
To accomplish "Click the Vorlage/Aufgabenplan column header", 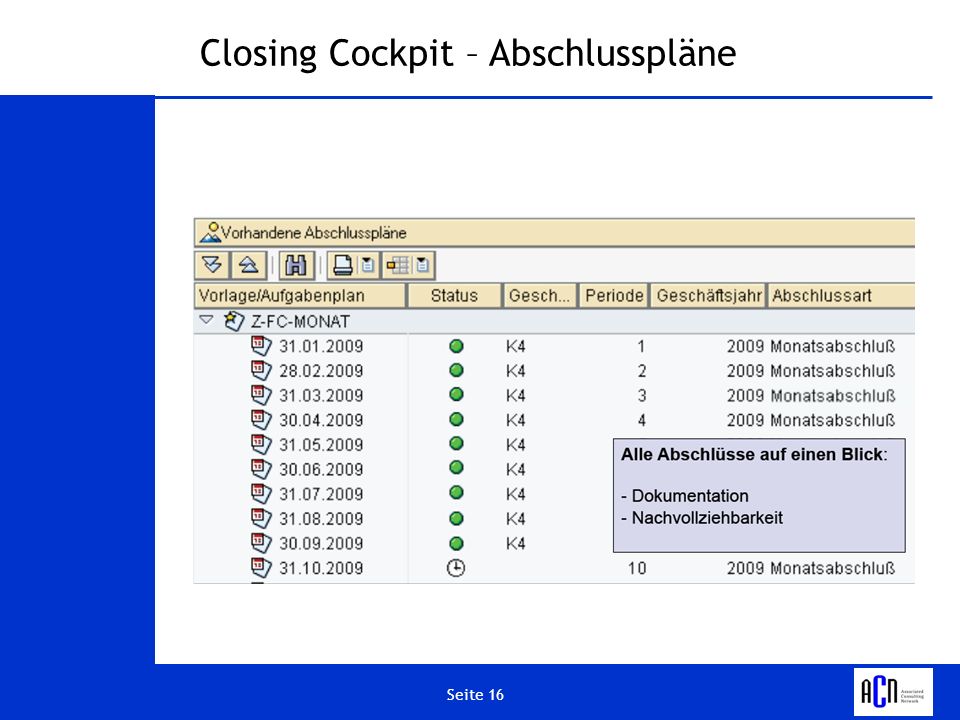I will (x=300, y=296).
